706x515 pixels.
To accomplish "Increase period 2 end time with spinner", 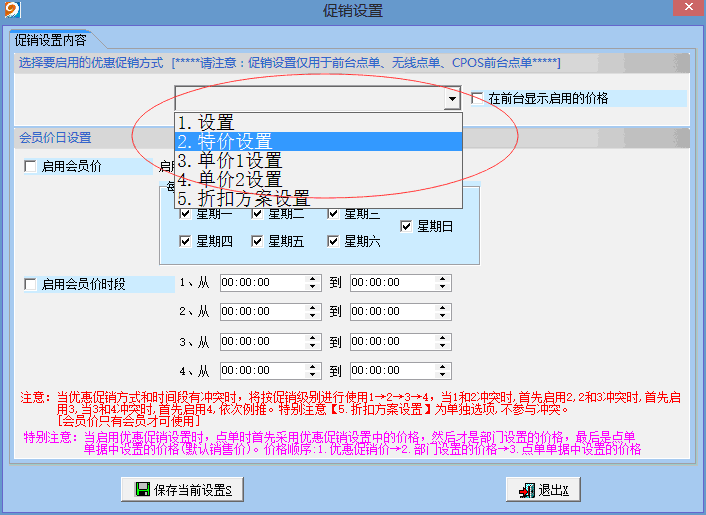I will coord(443,308).
